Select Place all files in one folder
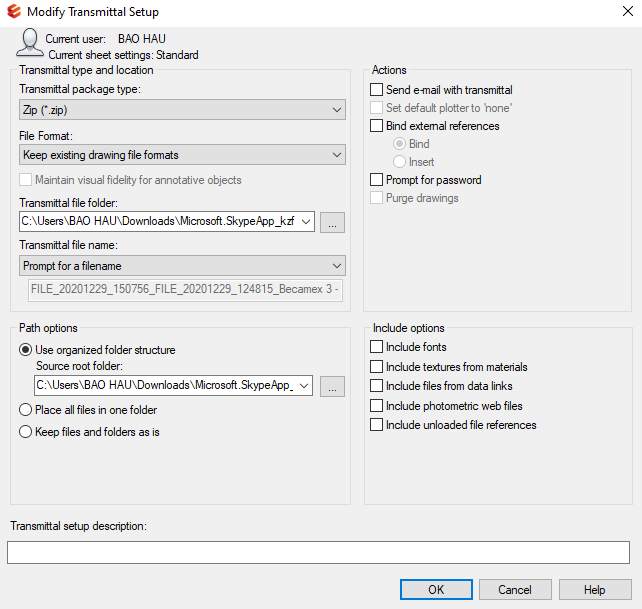642x609 pixels. pos(26,410)
